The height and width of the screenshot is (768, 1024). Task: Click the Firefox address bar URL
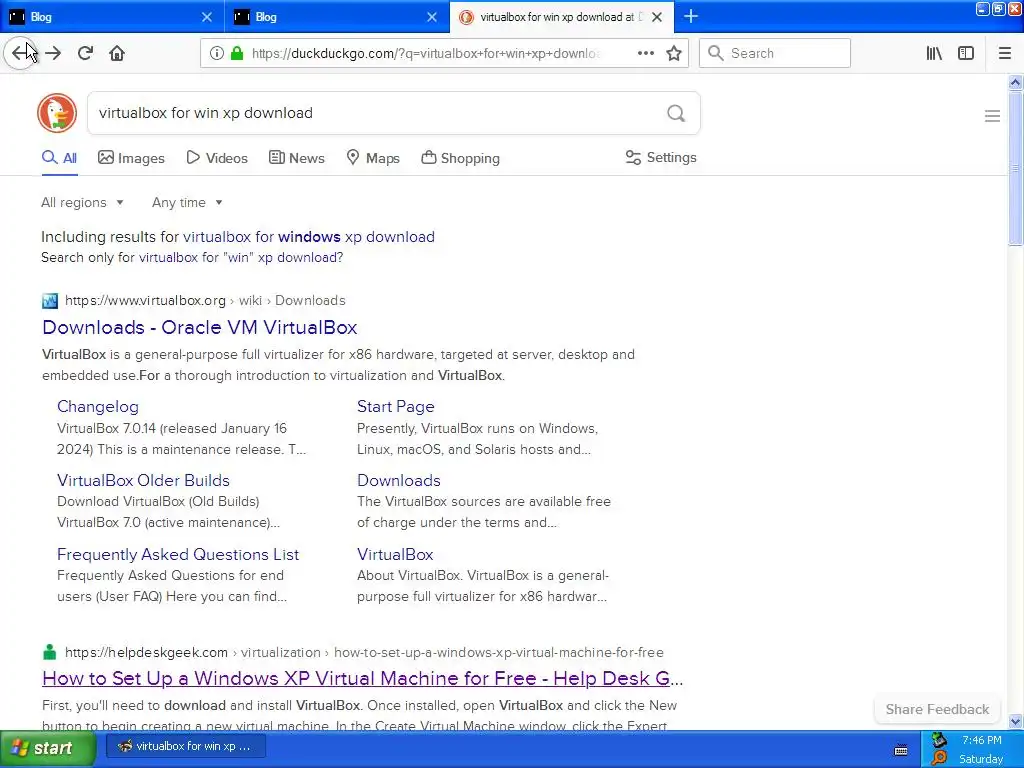426,54
